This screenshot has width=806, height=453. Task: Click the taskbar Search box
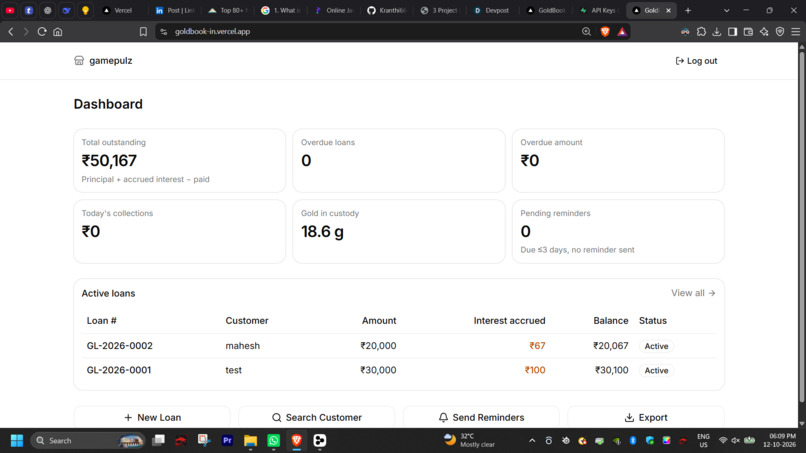click(88, 441)
